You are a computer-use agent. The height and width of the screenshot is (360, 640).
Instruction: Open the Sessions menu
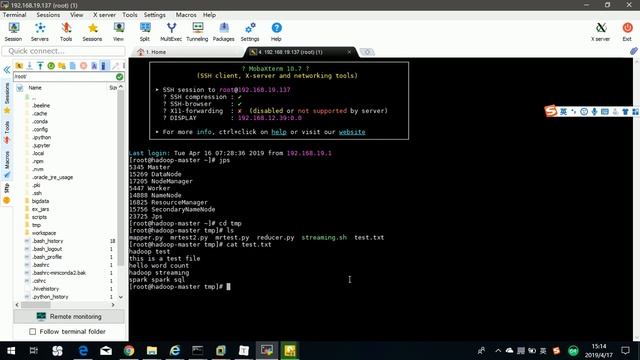48,15
